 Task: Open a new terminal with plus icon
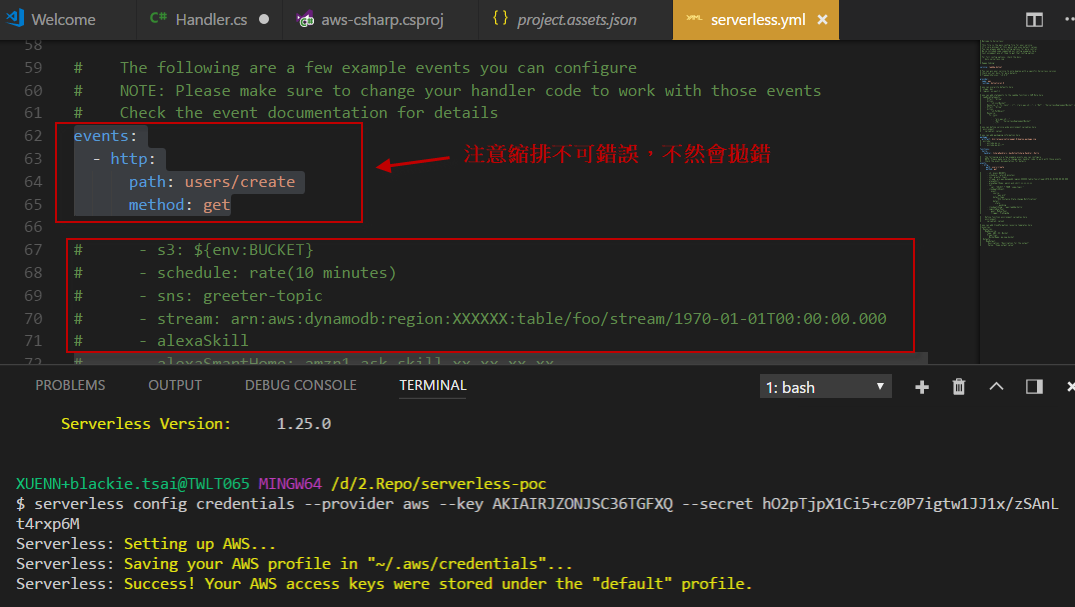coord(922,387)
